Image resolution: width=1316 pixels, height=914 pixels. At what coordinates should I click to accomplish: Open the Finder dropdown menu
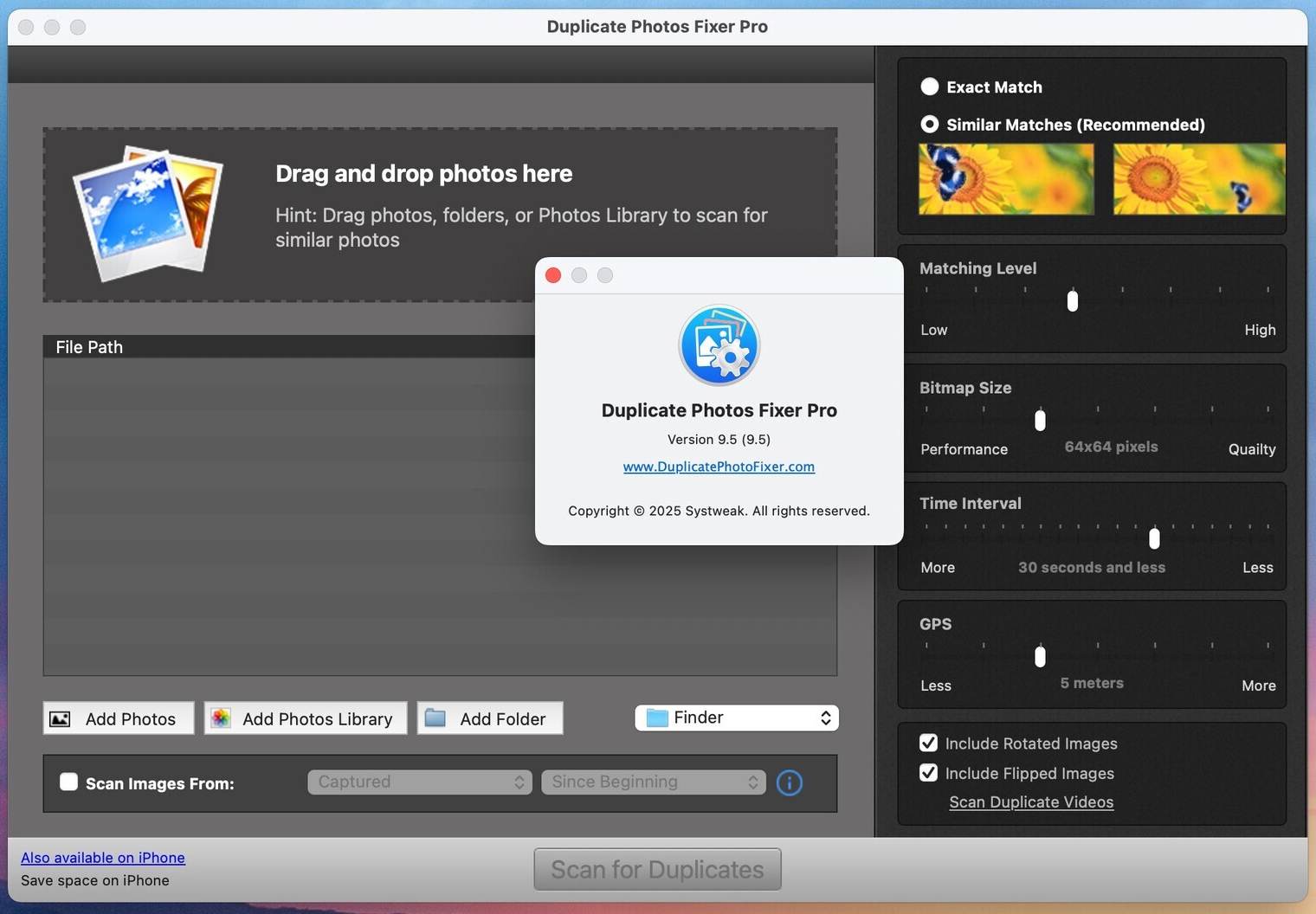pos(737,718)
